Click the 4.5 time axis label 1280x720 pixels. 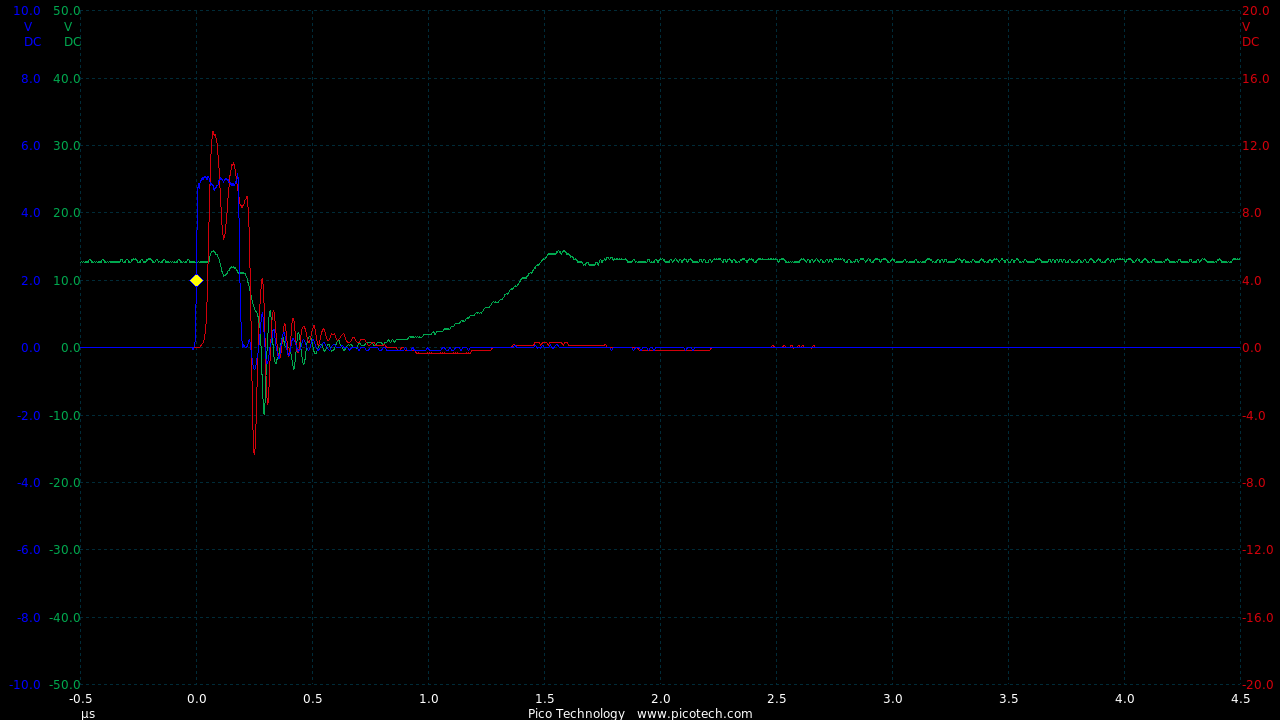1240,698
